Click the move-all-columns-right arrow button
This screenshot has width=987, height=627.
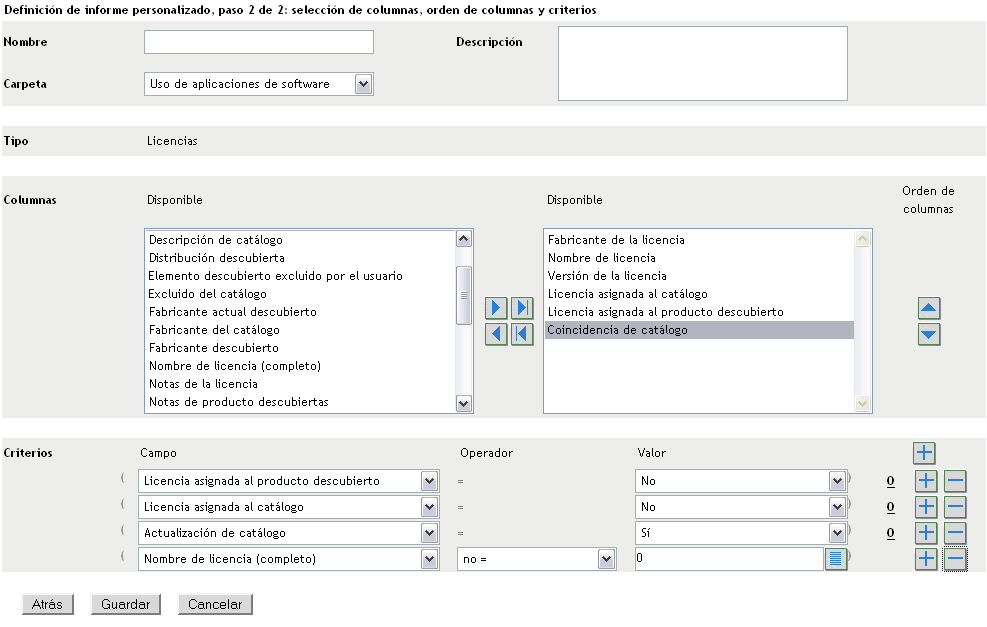pos(522,308)
